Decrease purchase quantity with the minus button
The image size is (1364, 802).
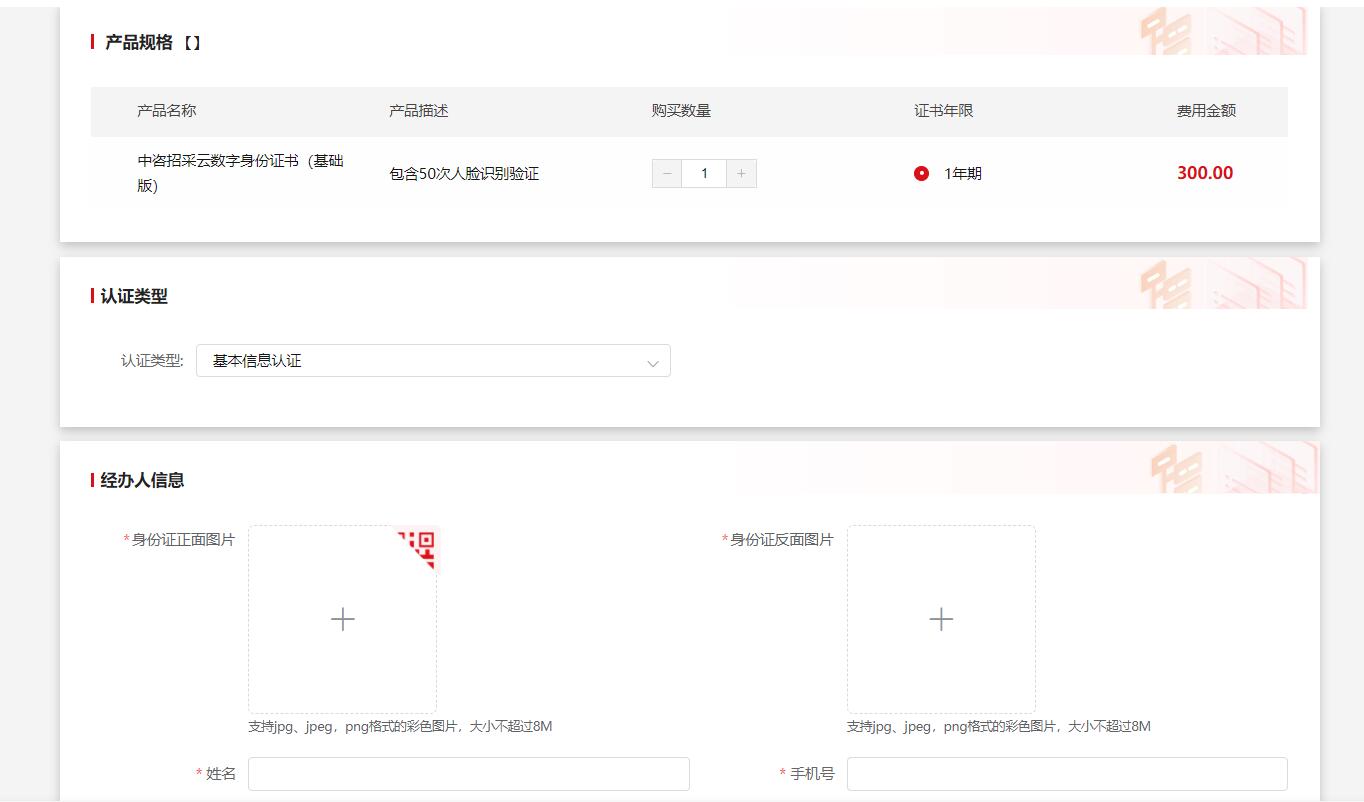(667, 174)
